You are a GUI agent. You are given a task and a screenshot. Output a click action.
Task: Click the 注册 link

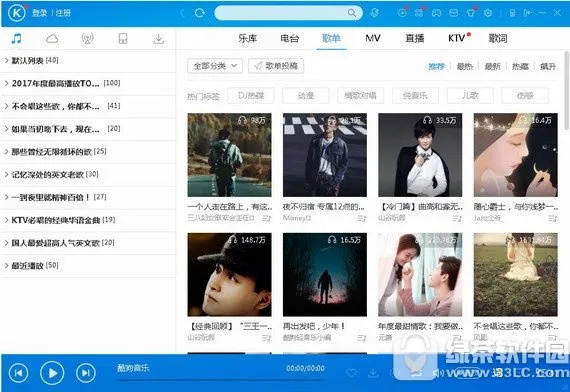click(x=63, y=13)
